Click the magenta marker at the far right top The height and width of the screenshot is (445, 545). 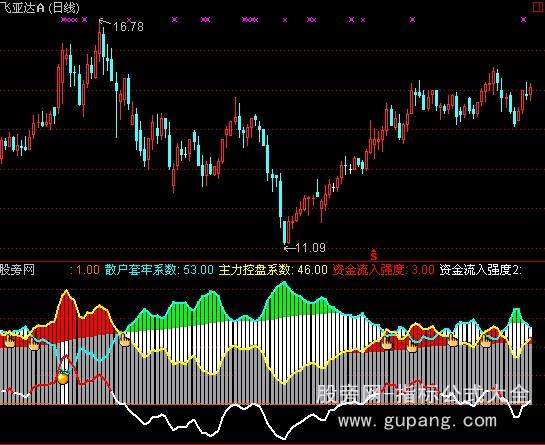click(523, 20)
